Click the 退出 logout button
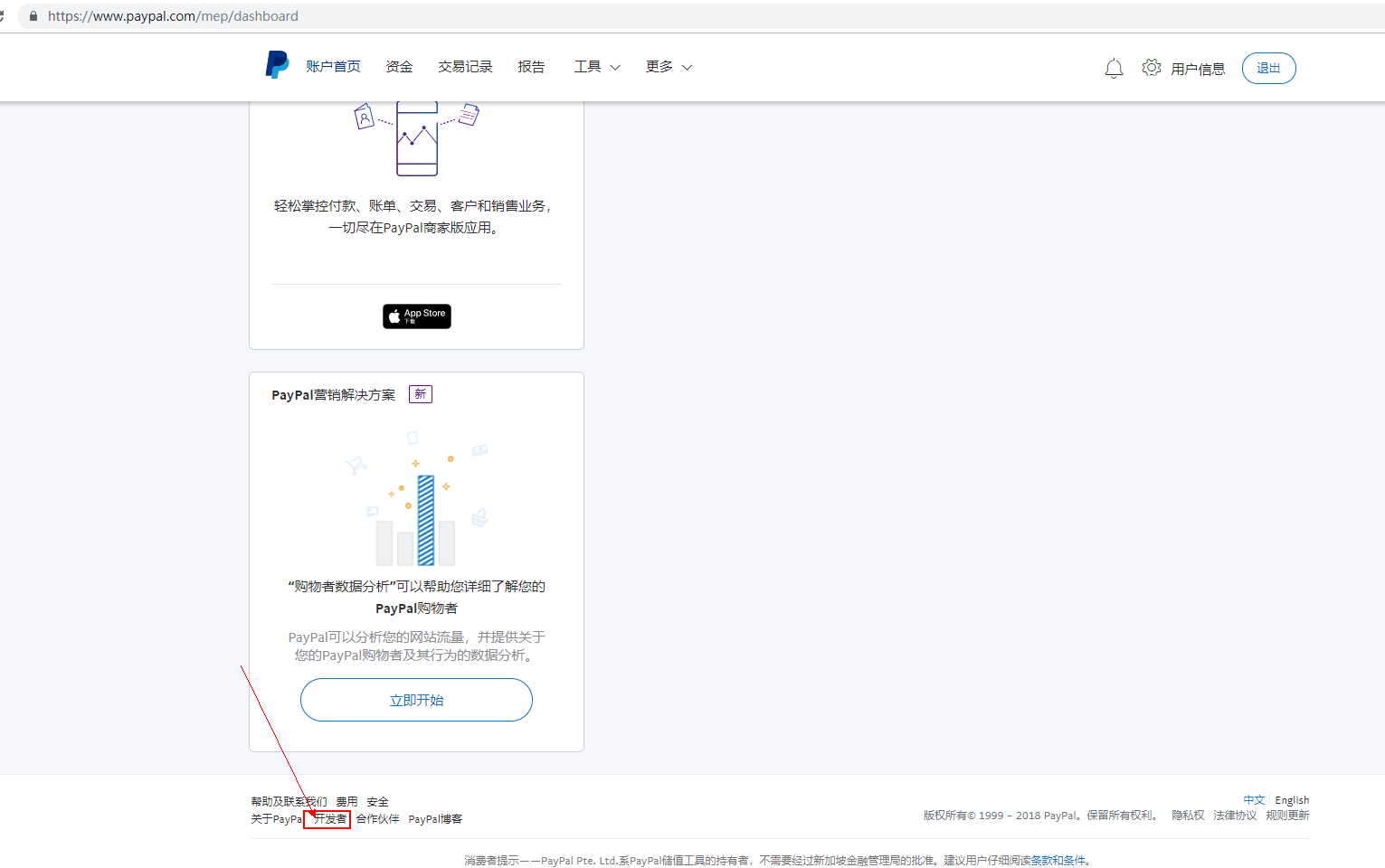 1268,69
